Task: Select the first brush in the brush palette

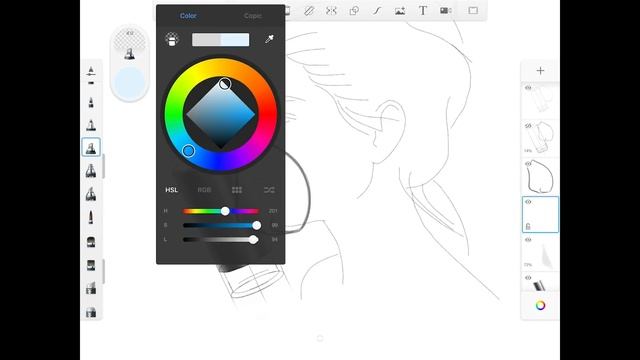Action: coord(91,102)
